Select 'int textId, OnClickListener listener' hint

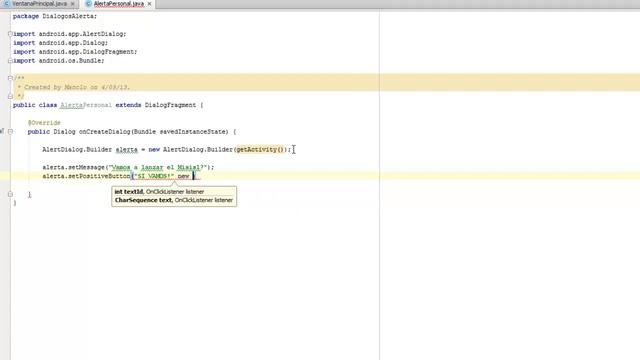(x=159, y=192)
